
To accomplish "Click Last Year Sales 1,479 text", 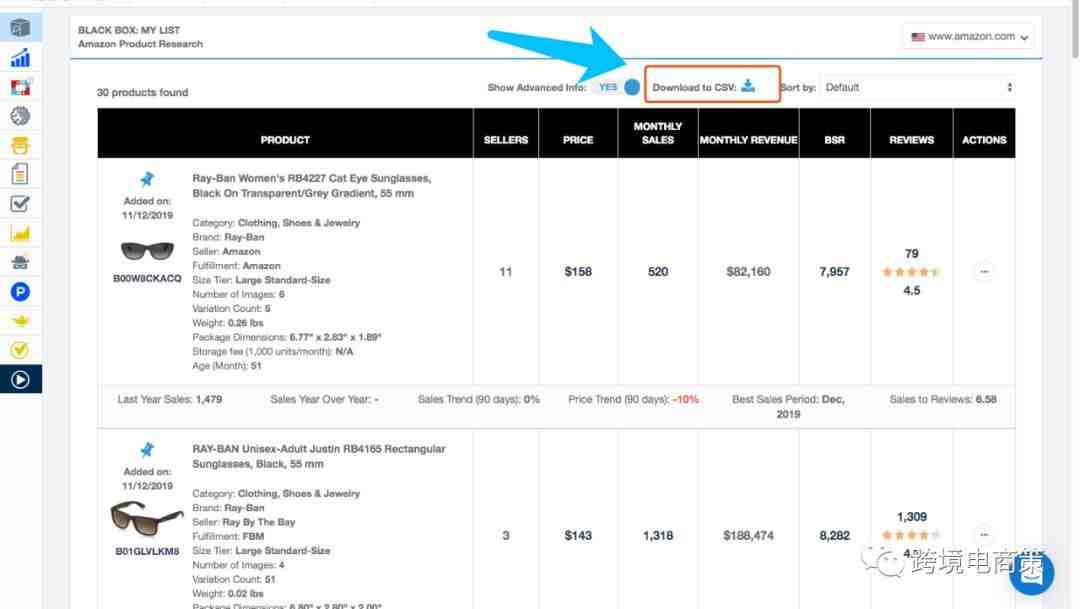I will click(169, 400).
